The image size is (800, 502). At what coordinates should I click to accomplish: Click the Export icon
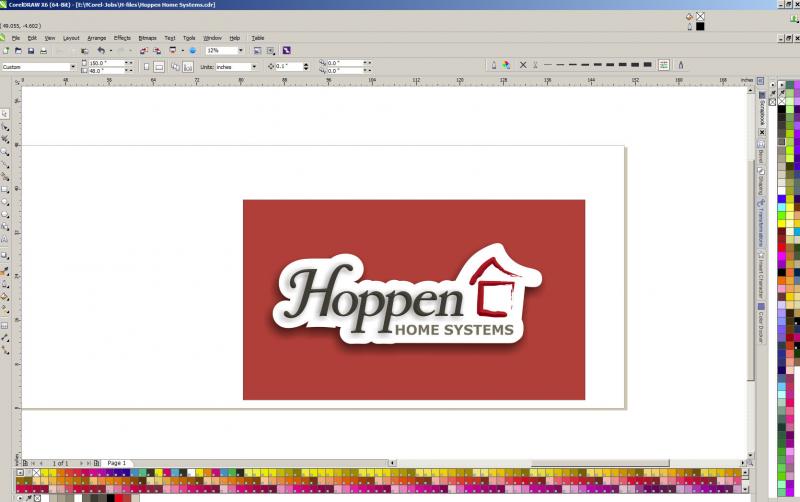click(157, 51)
